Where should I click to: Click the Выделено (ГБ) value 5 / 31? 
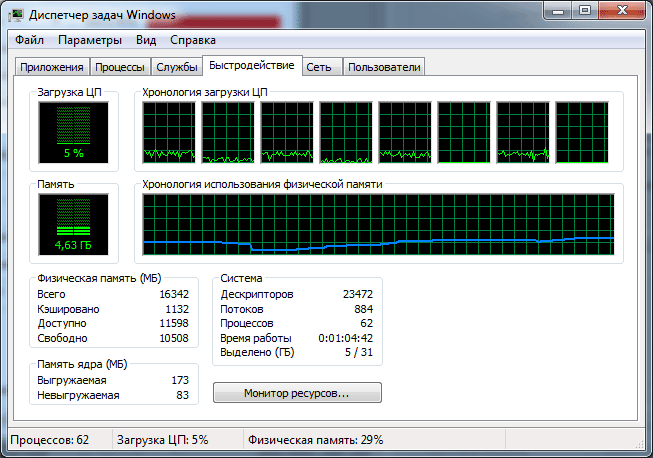click(x=359, y=352)
